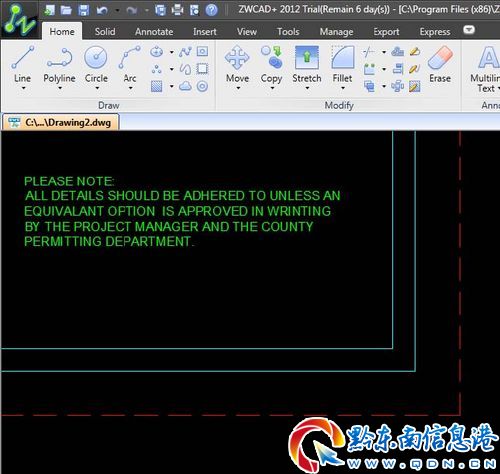The width and height of the screenshot is (500, 474).
Task: Expand the Copy dropdown arrow
Action: point(272,88)
